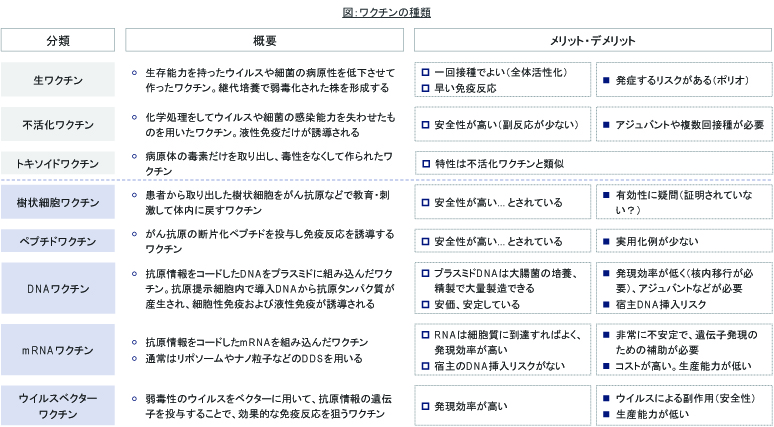Select the 不活化ワクチン category cell
Viewport: 774px width, 427px height.
(59, 125)
